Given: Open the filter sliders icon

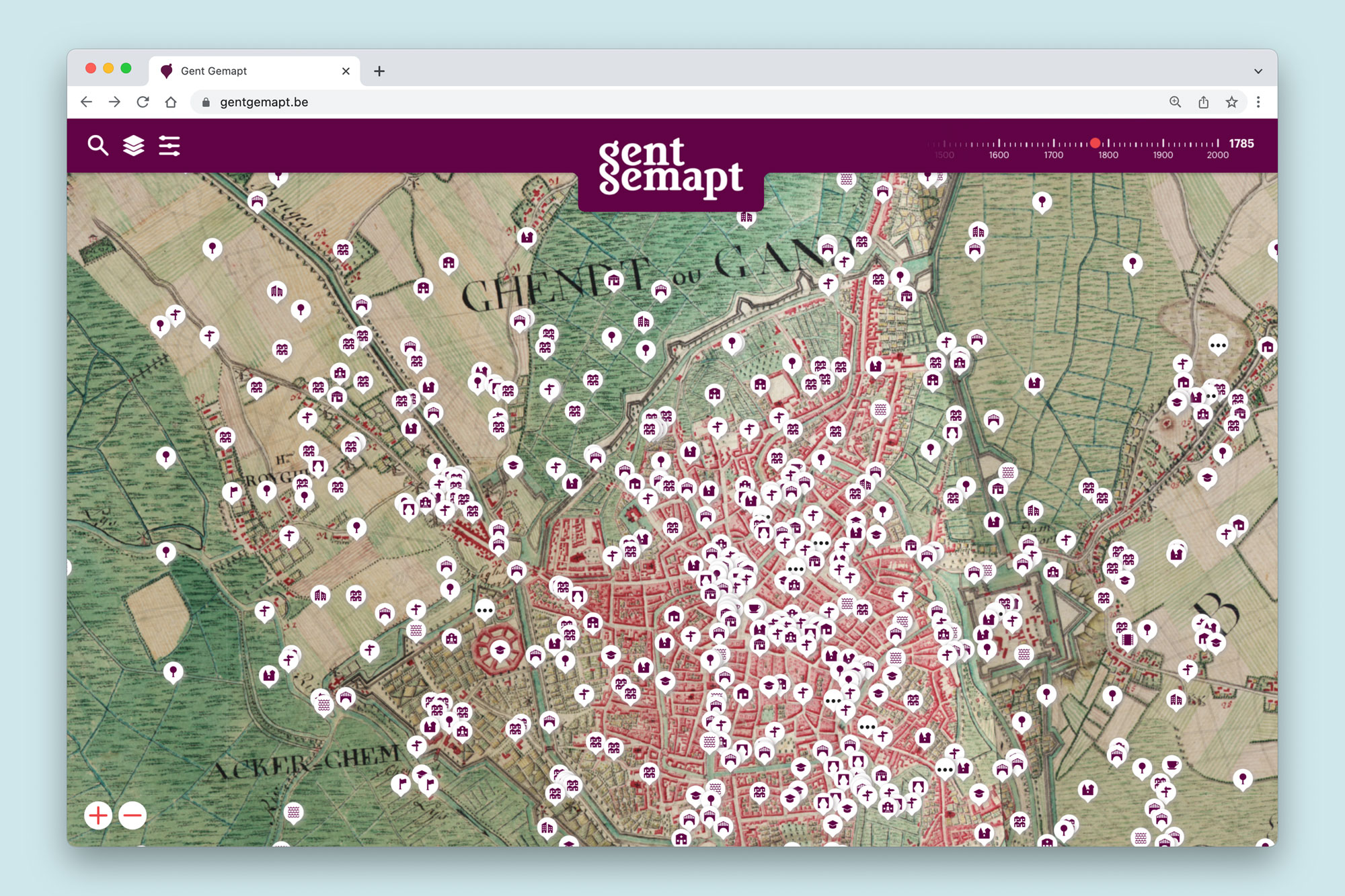Looking at the screenshot, I should click(169, 145).
